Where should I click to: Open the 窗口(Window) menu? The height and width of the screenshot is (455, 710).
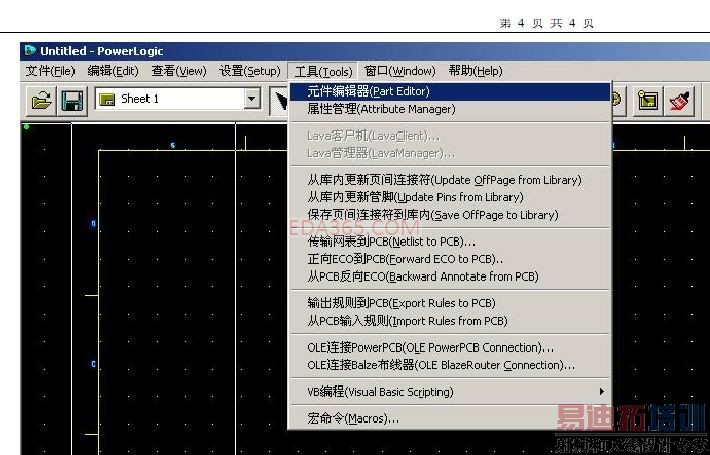[399, 71]
